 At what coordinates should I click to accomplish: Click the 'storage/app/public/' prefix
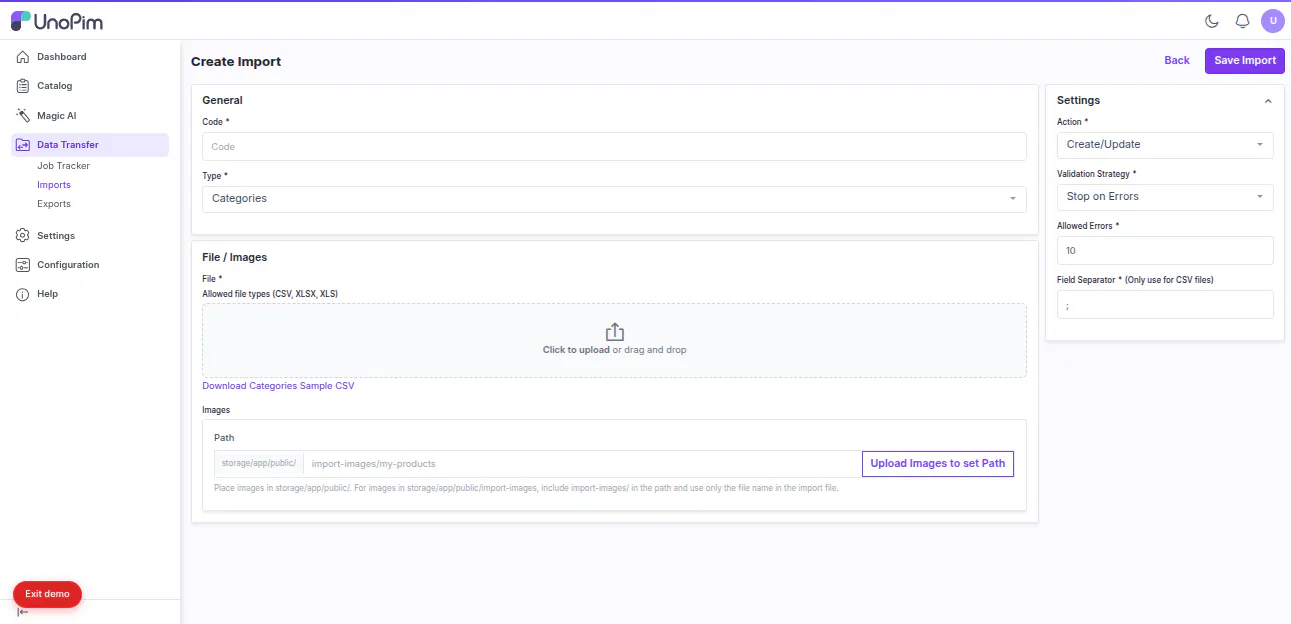[x=259, y=464]
